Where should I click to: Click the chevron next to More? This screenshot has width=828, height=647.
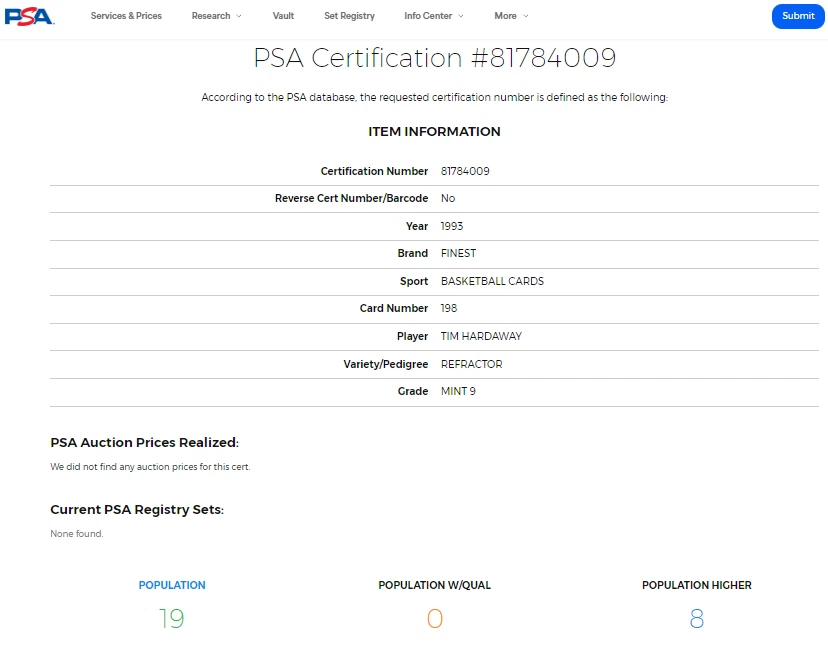(525, 16)
